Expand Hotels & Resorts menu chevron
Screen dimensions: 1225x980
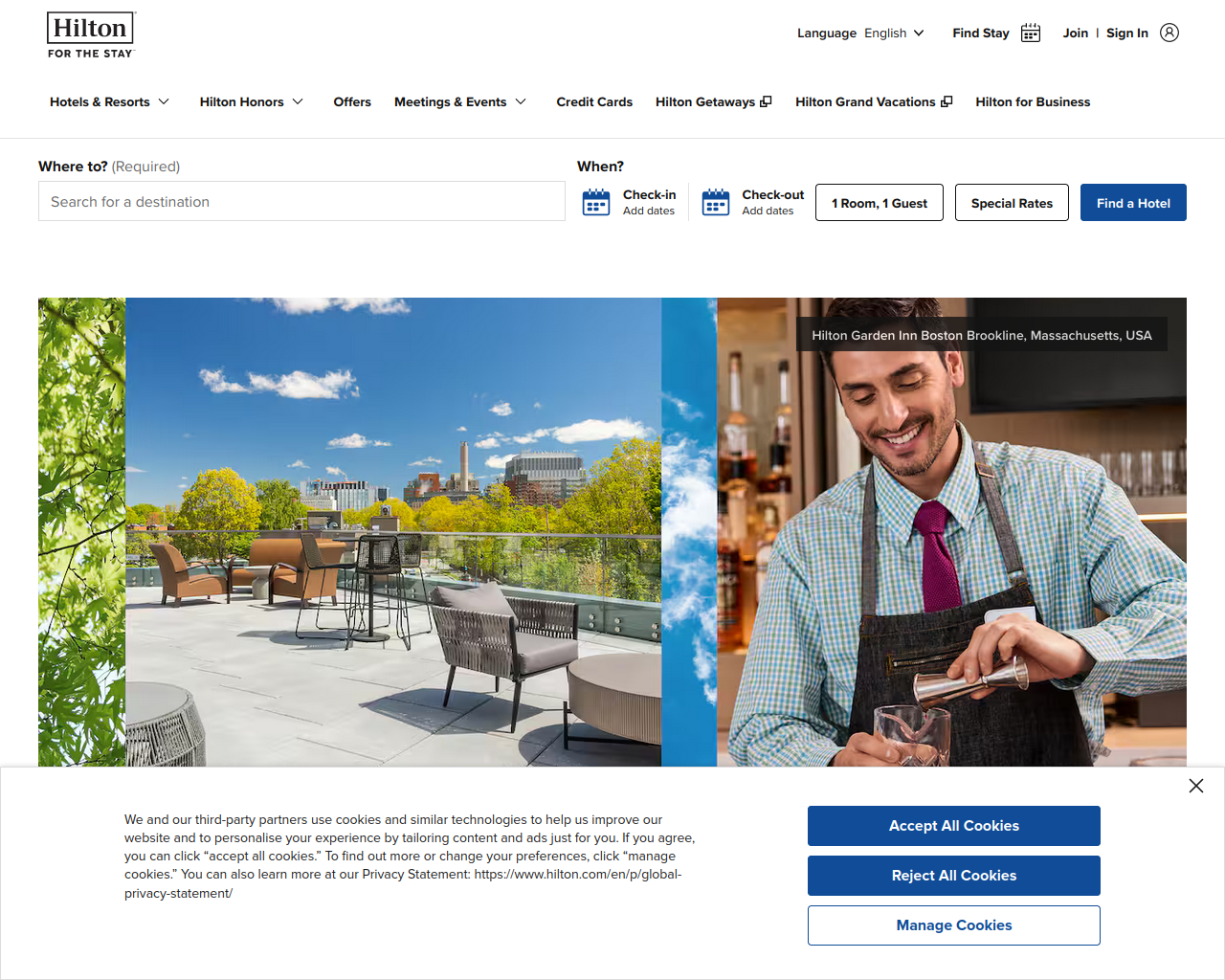(x=164, y=101)
